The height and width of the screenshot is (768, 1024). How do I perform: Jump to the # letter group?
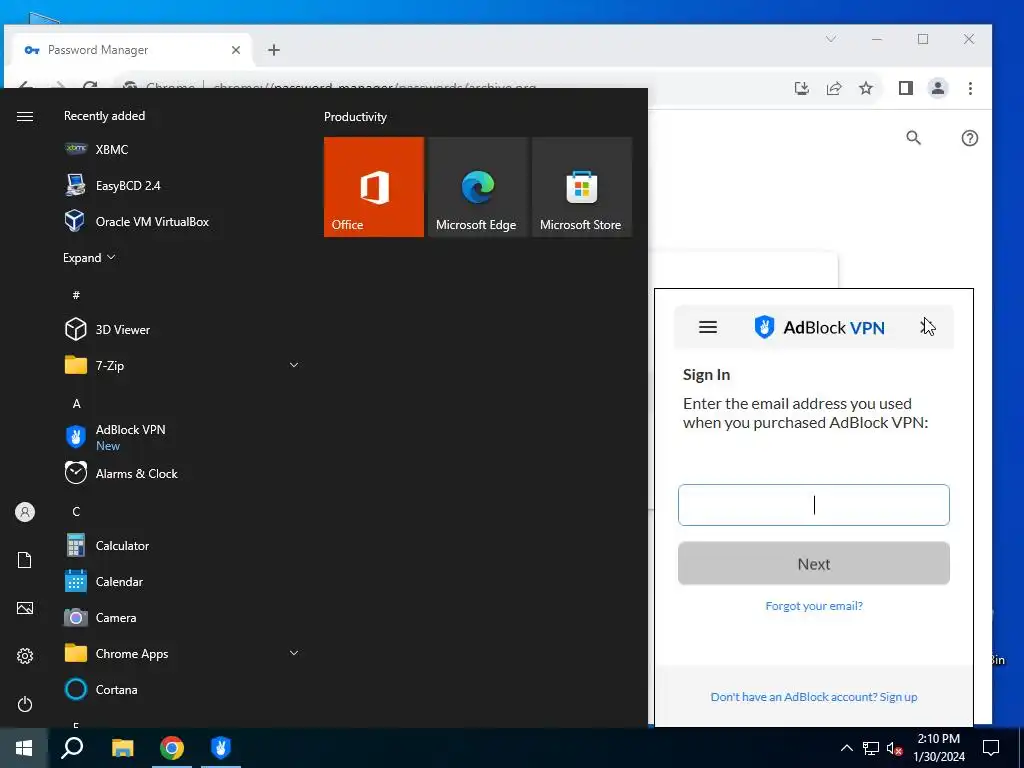(x=76, y=295)
